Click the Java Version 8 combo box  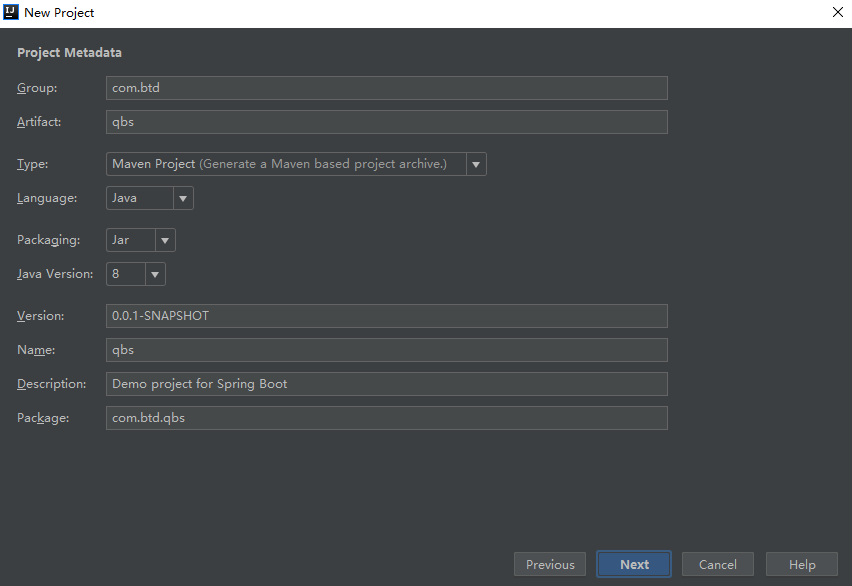(x=126, y=274)
